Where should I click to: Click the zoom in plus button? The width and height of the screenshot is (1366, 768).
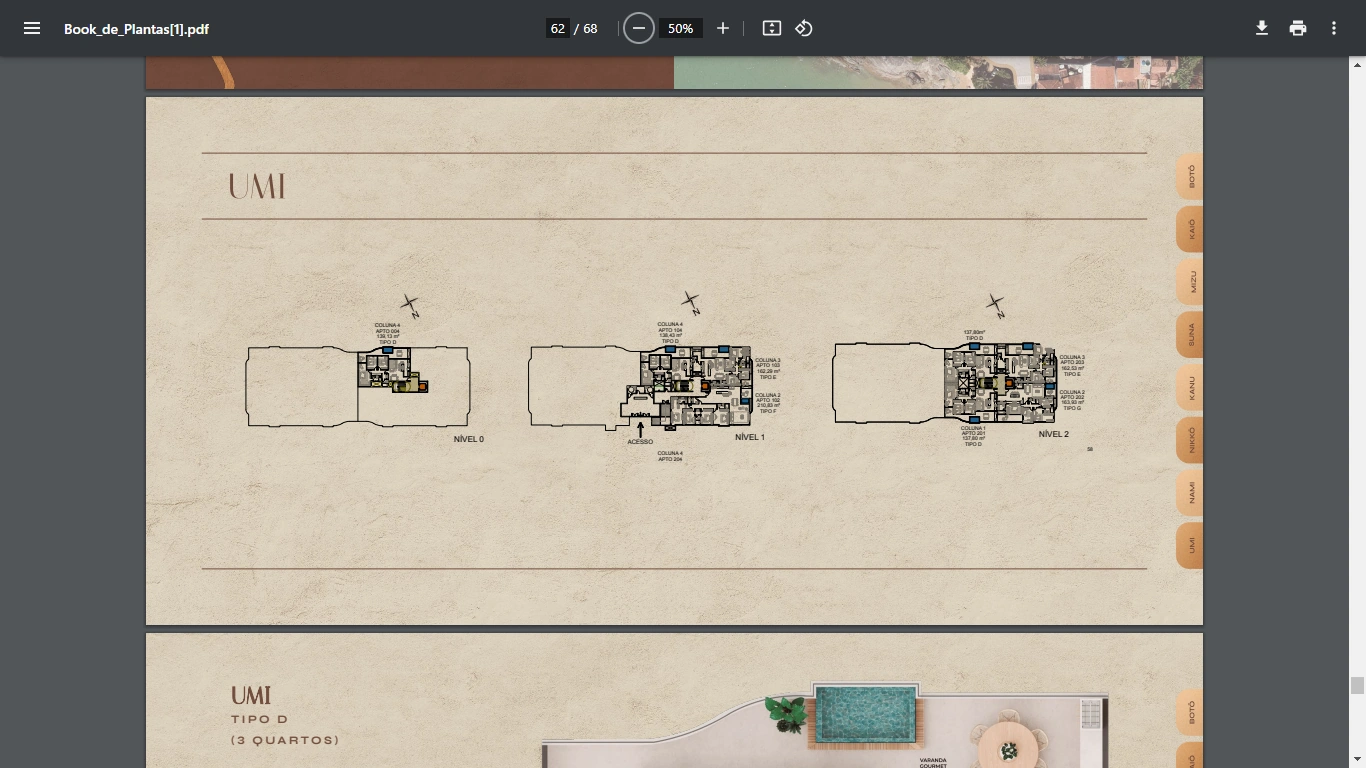(723, 28)
